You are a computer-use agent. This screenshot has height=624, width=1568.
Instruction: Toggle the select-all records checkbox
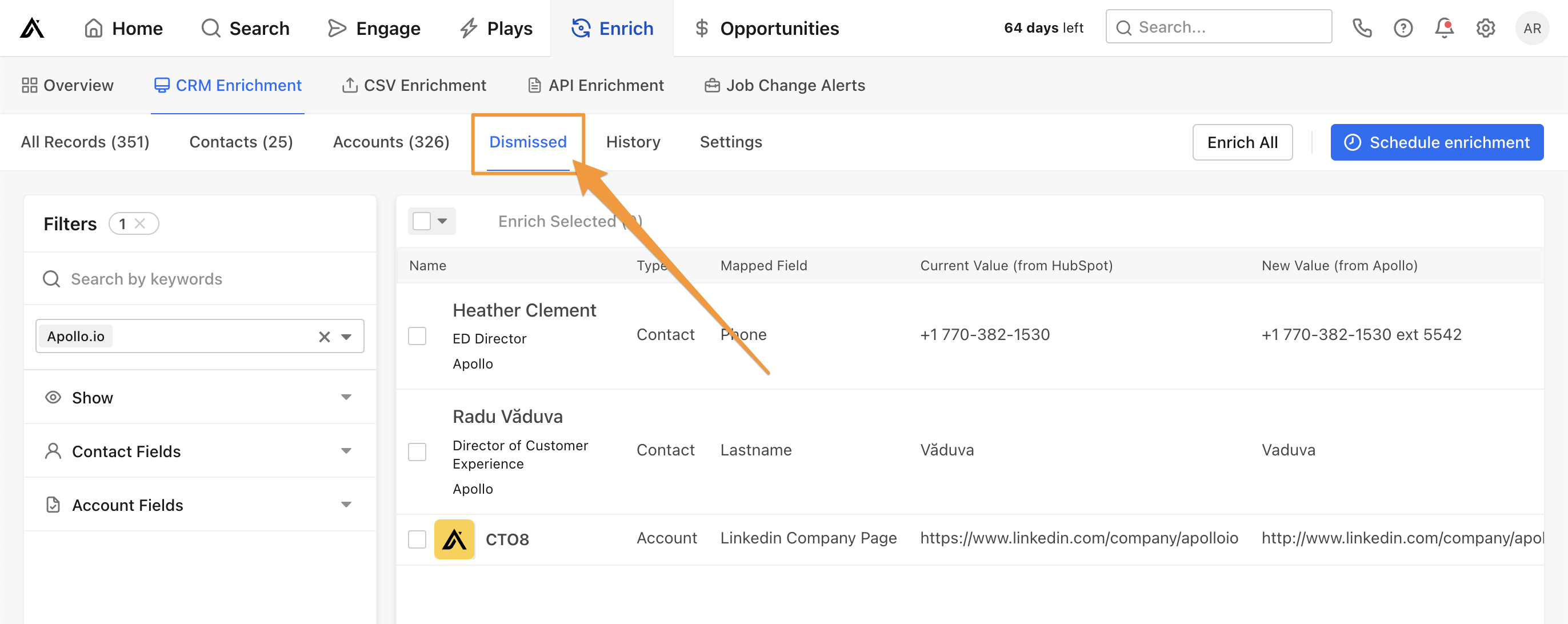pos(422,221)
